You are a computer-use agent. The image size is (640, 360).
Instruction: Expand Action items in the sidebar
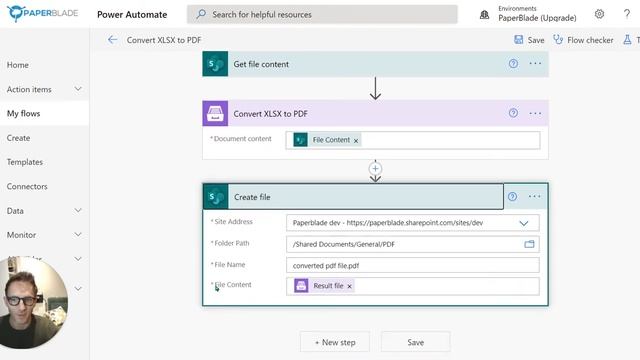tap(78, 89)
